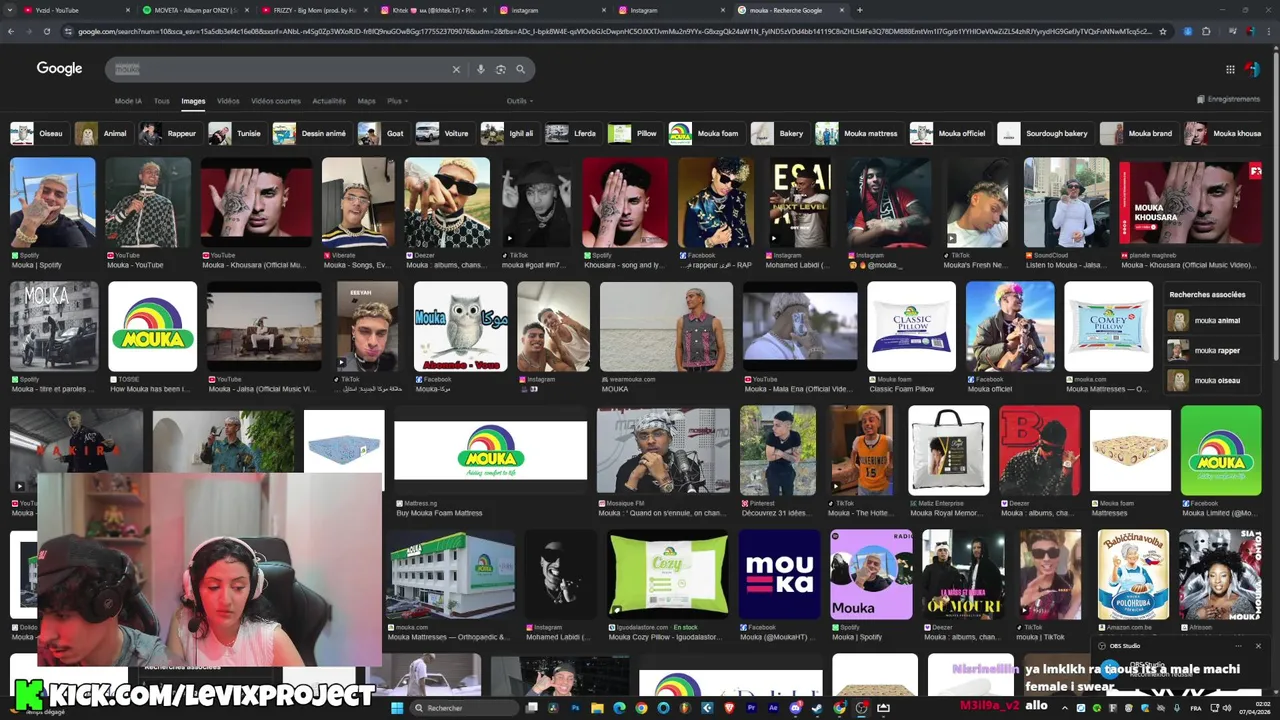Screen dimensions: 1280x720
Task: Open the Kick app taskbar icon
Action: [707, 708]
